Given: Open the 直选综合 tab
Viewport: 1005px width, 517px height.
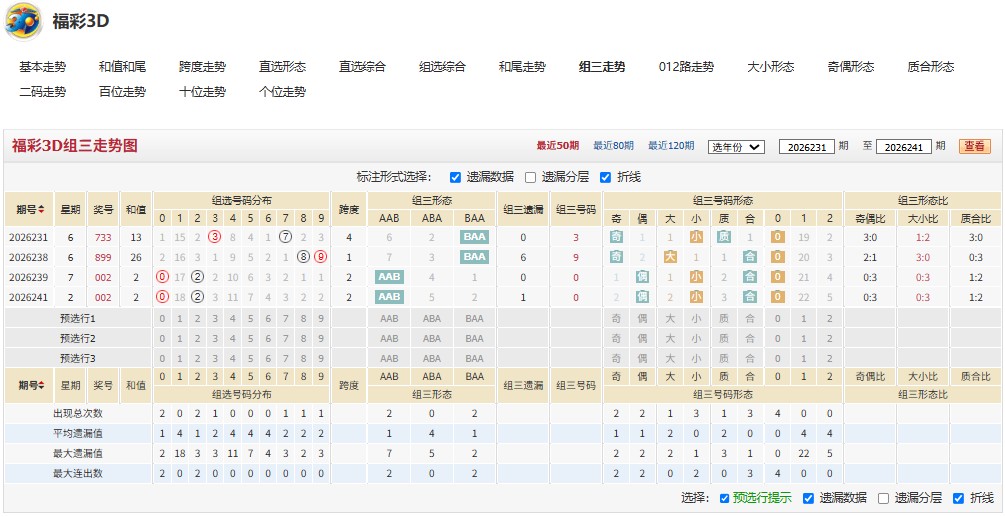Looking at the screenshot, I should coord(363,67).
